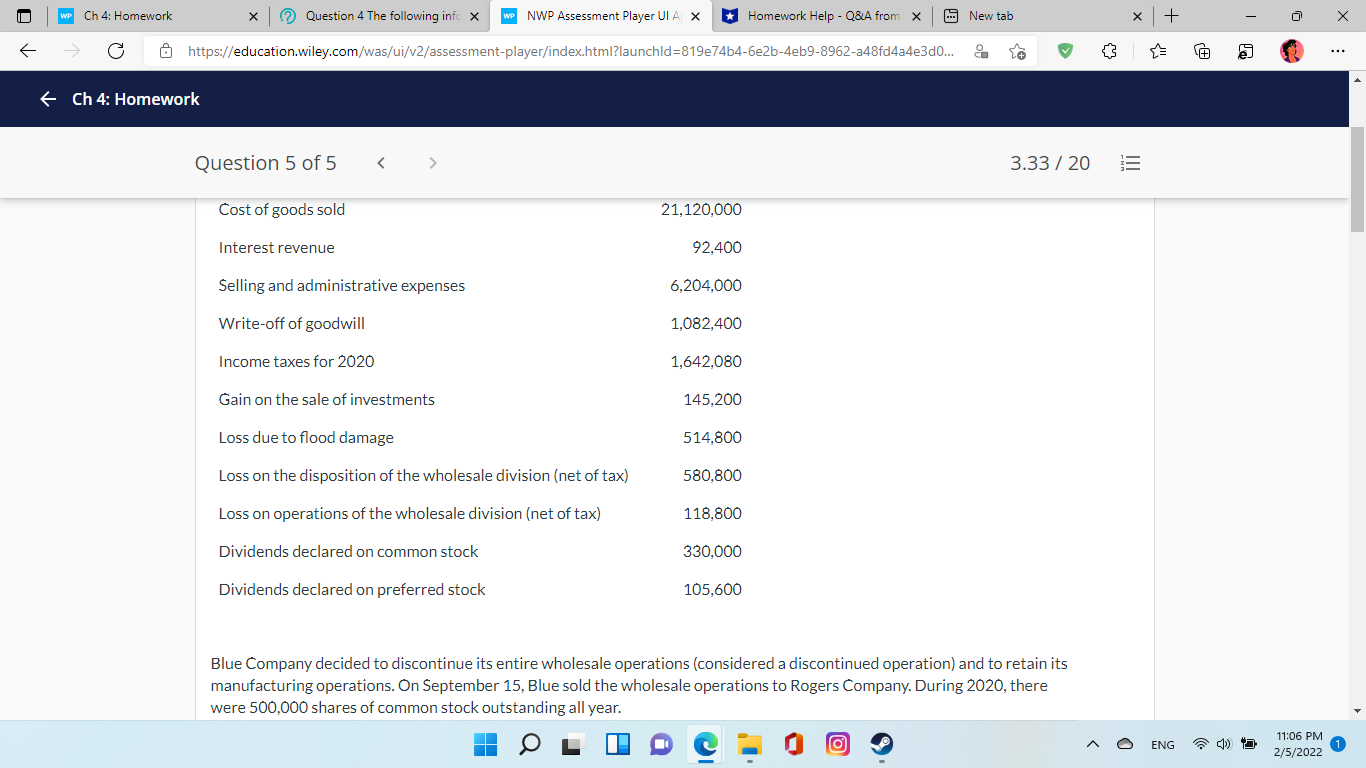Open the Office app on taskbar
Image resolution: width=1366 pixels, height=768 pixels.
coord(793,745)
